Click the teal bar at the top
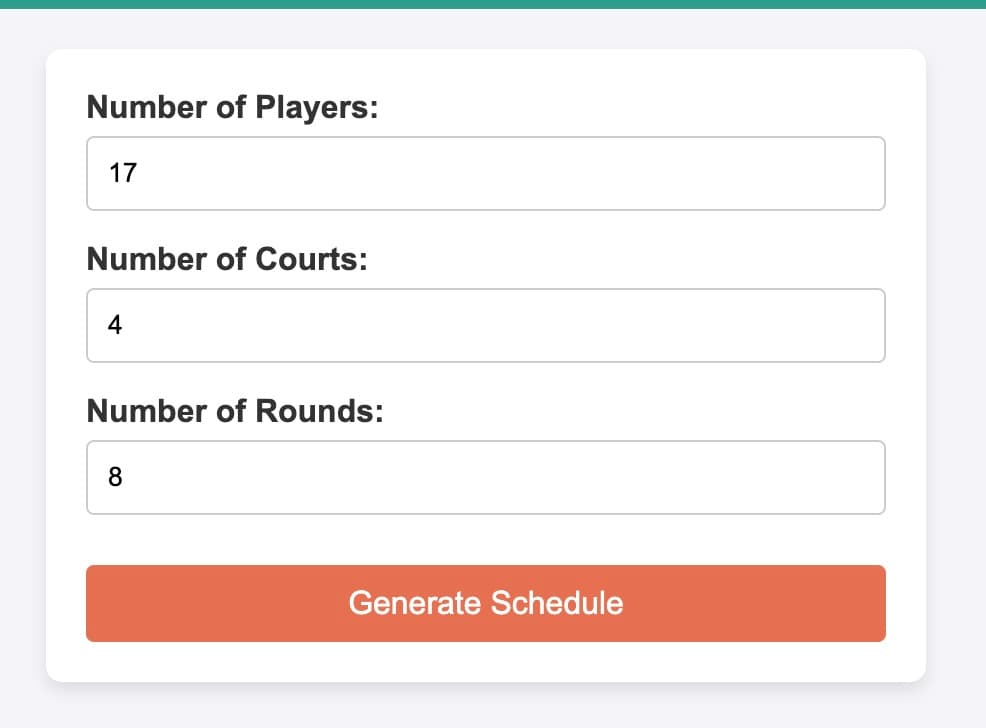 (493, 6)
